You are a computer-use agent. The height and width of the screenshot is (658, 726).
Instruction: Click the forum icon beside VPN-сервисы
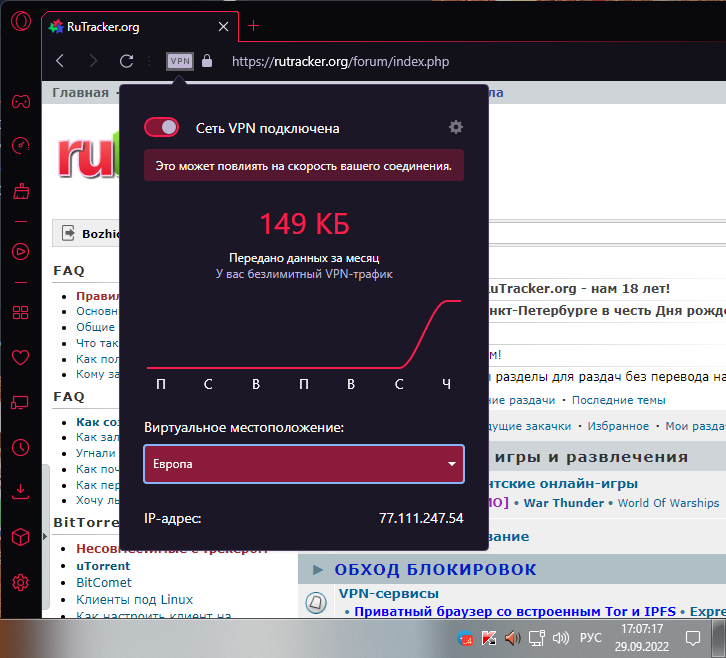(x=316, y=602)
